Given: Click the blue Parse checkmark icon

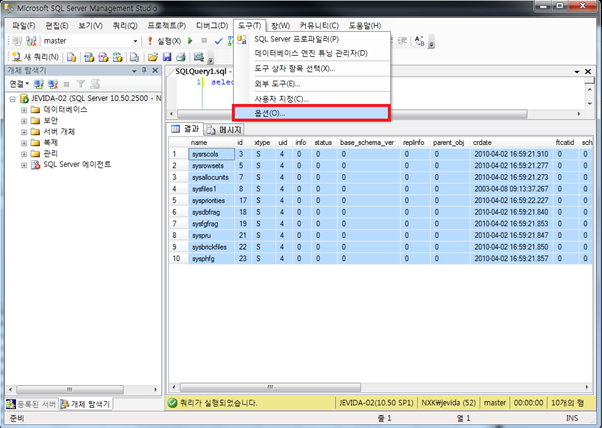Looking at the screenshot, I should [x=218, y=41].
